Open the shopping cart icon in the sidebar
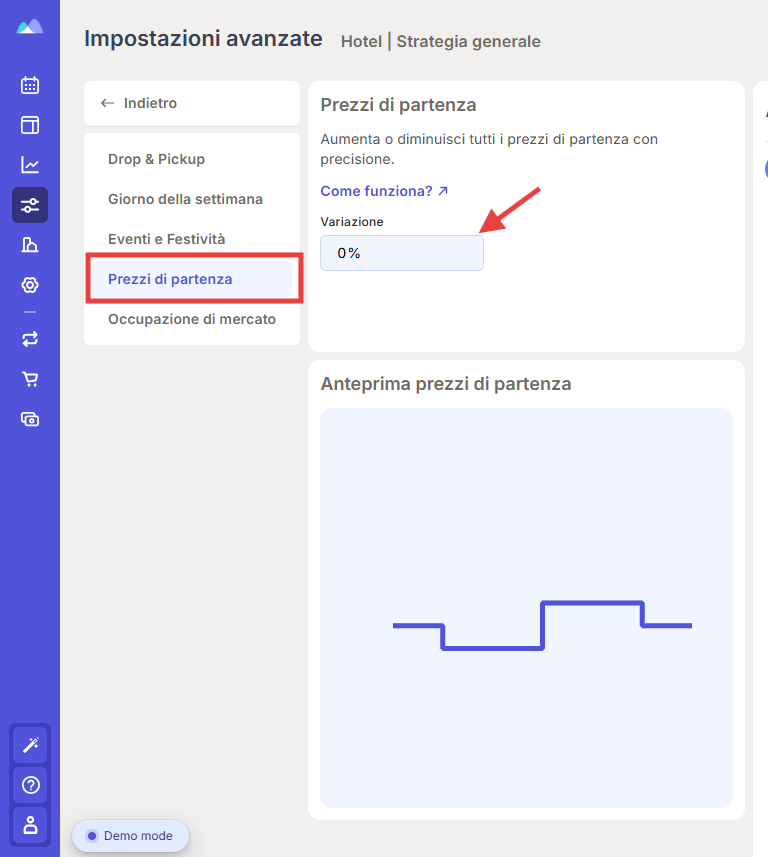Image resolution: width=768 pixels, height=857 pixels. (x=30, y=379)
